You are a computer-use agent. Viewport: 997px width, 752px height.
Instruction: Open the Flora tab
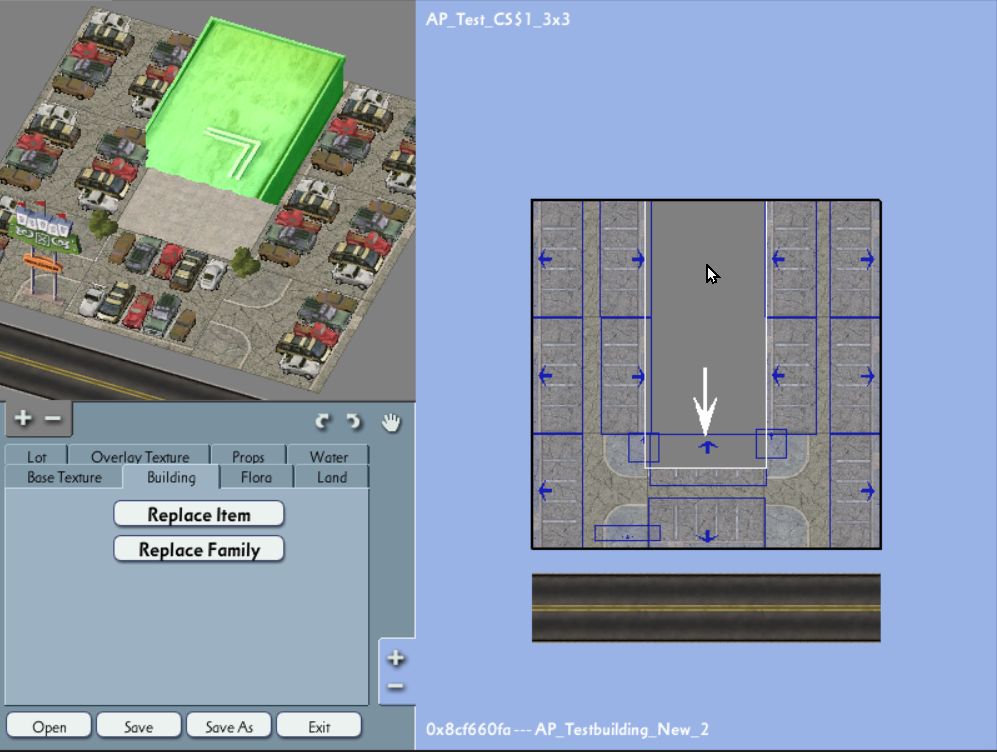tap(256, 477)
